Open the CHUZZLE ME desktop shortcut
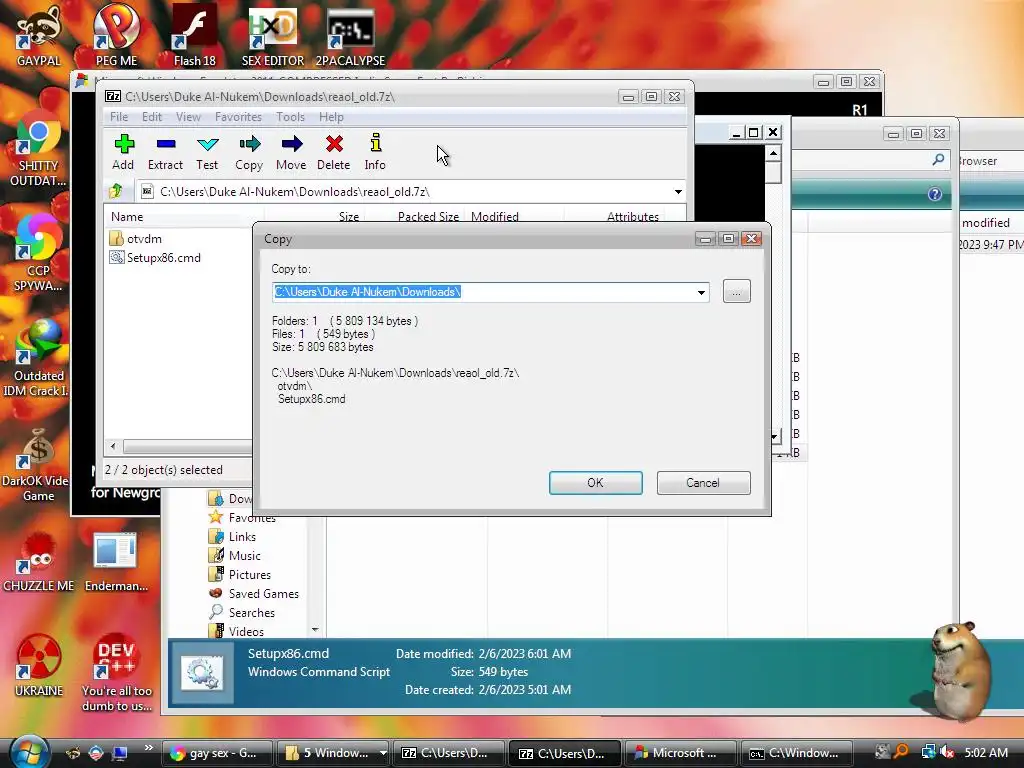 (39, 563)
